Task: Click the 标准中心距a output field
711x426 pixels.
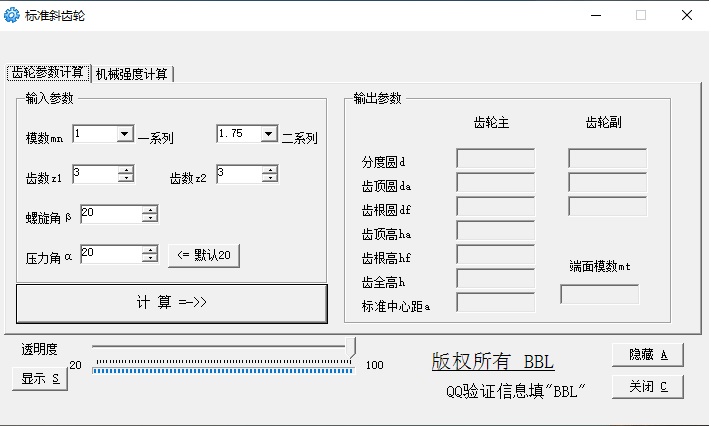Action: [x=496, y=303]
